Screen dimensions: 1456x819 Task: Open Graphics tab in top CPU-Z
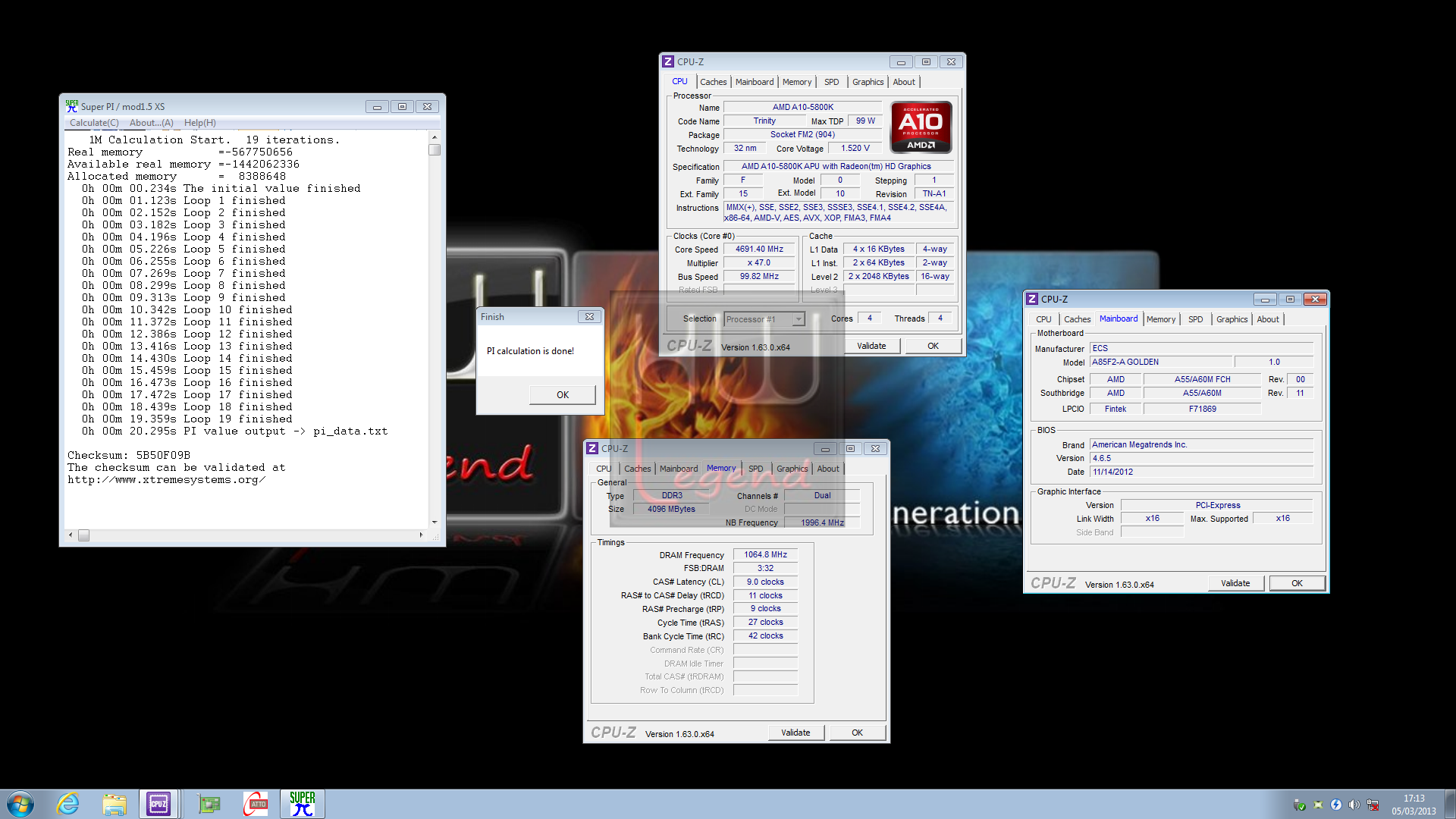(868, 82)
